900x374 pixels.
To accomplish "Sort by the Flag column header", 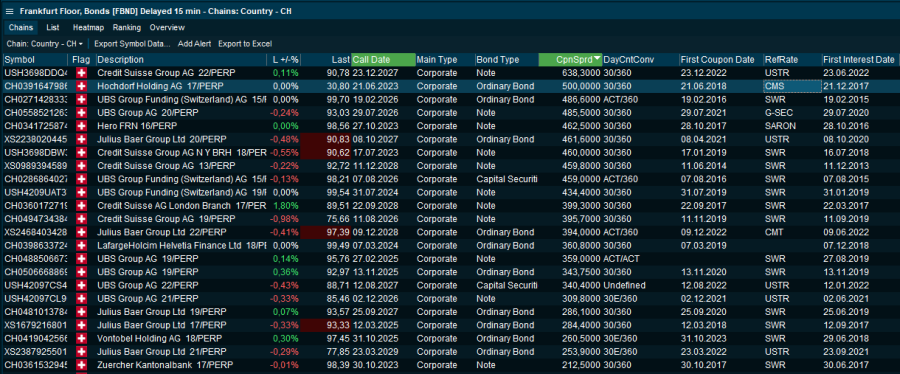I will pos(82,60).
